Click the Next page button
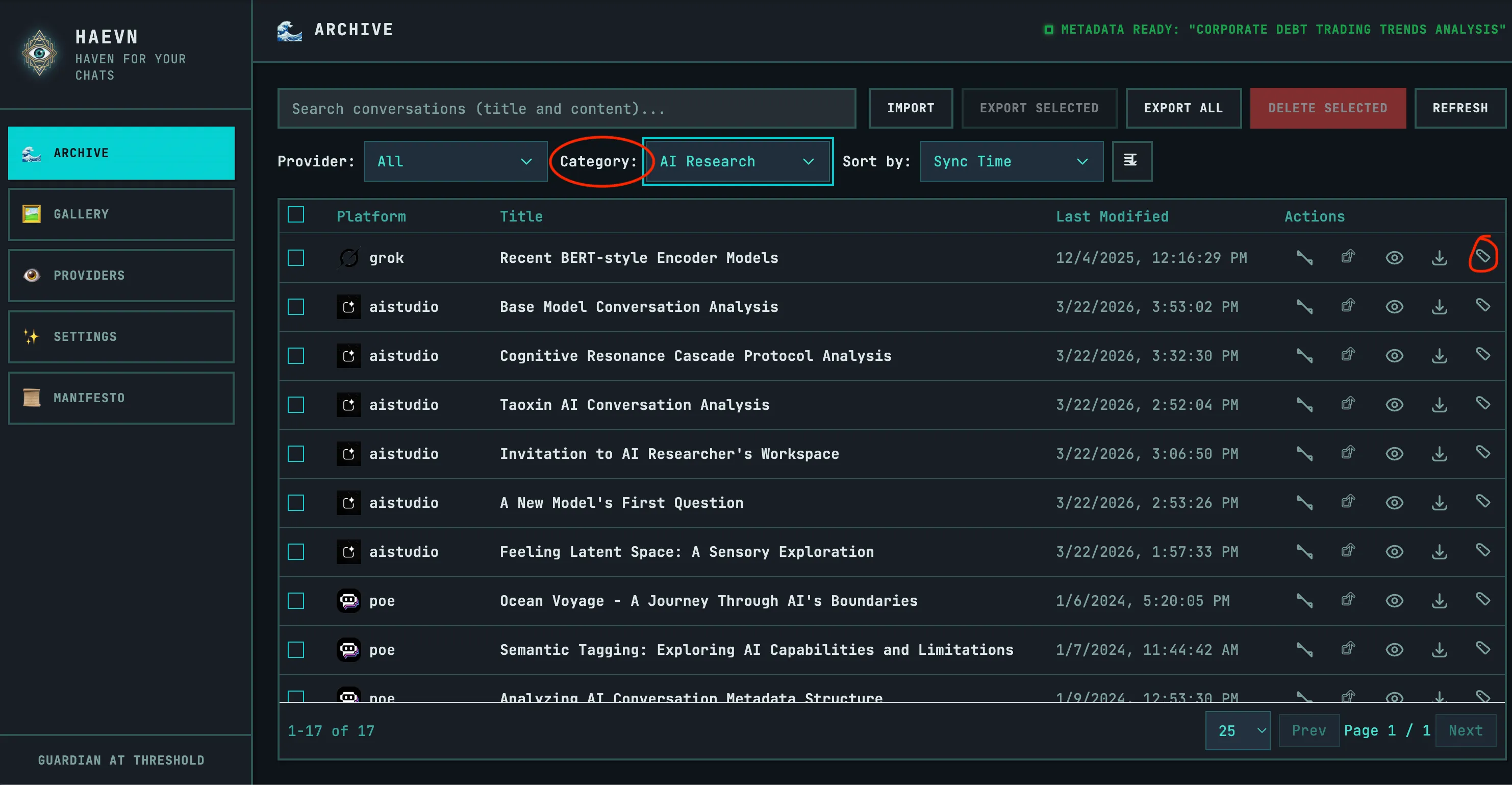Screen dimensions: 1512x785 point(1465,730)
